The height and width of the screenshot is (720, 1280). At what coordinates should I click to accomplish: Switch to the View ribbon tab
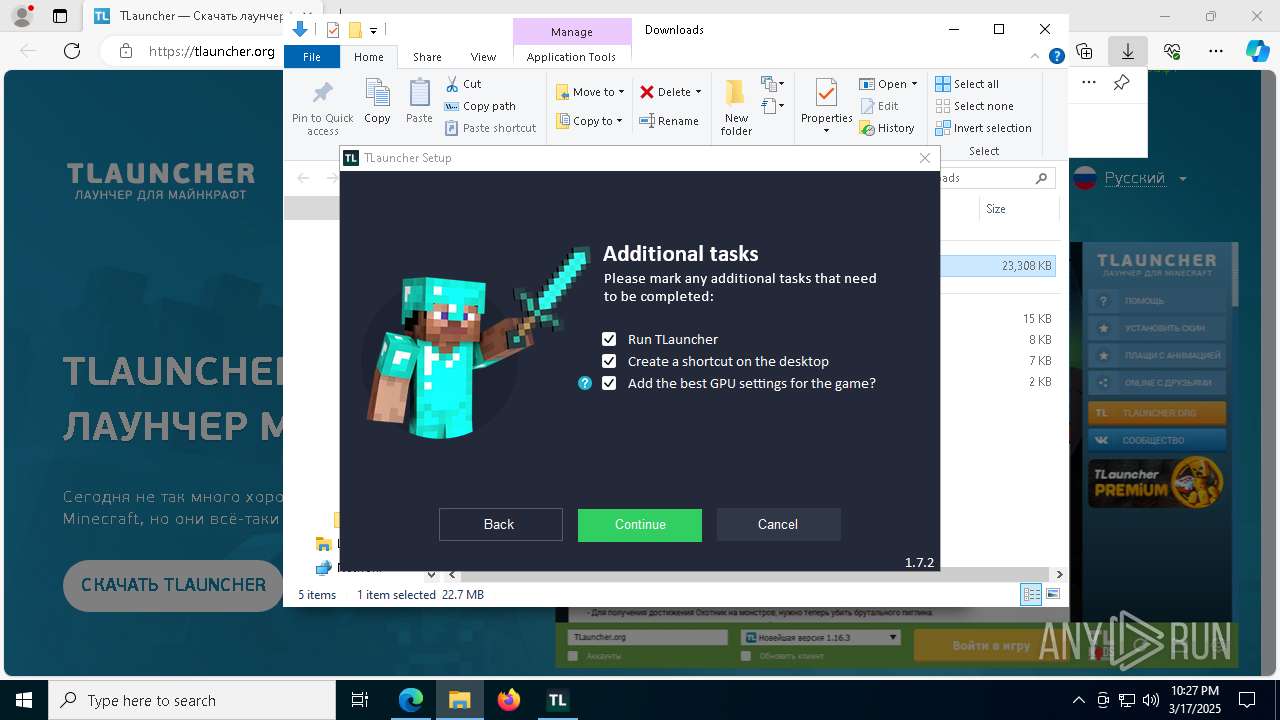483,57
